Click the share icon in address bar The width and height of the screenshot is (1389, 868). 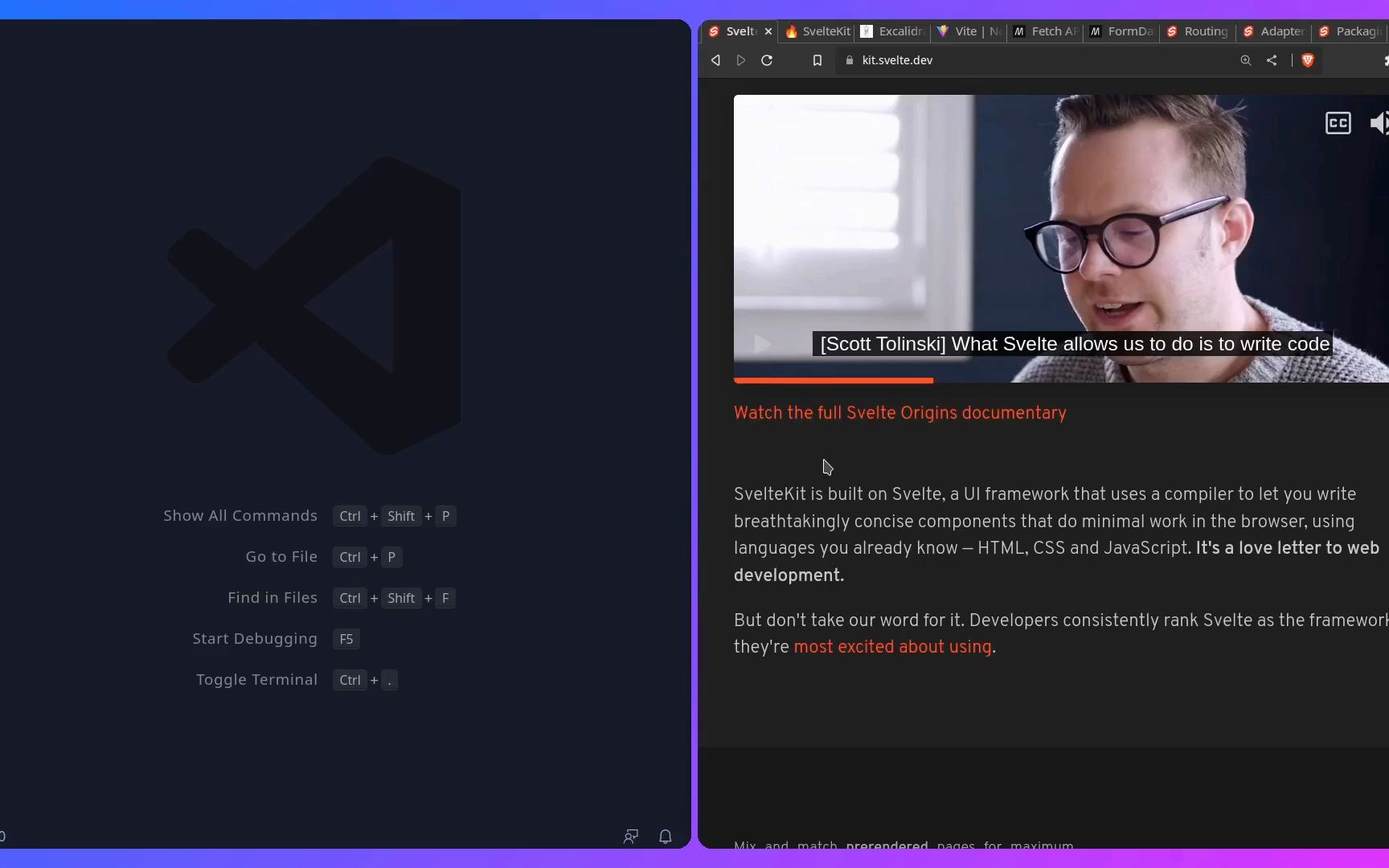pos(1272,60)
